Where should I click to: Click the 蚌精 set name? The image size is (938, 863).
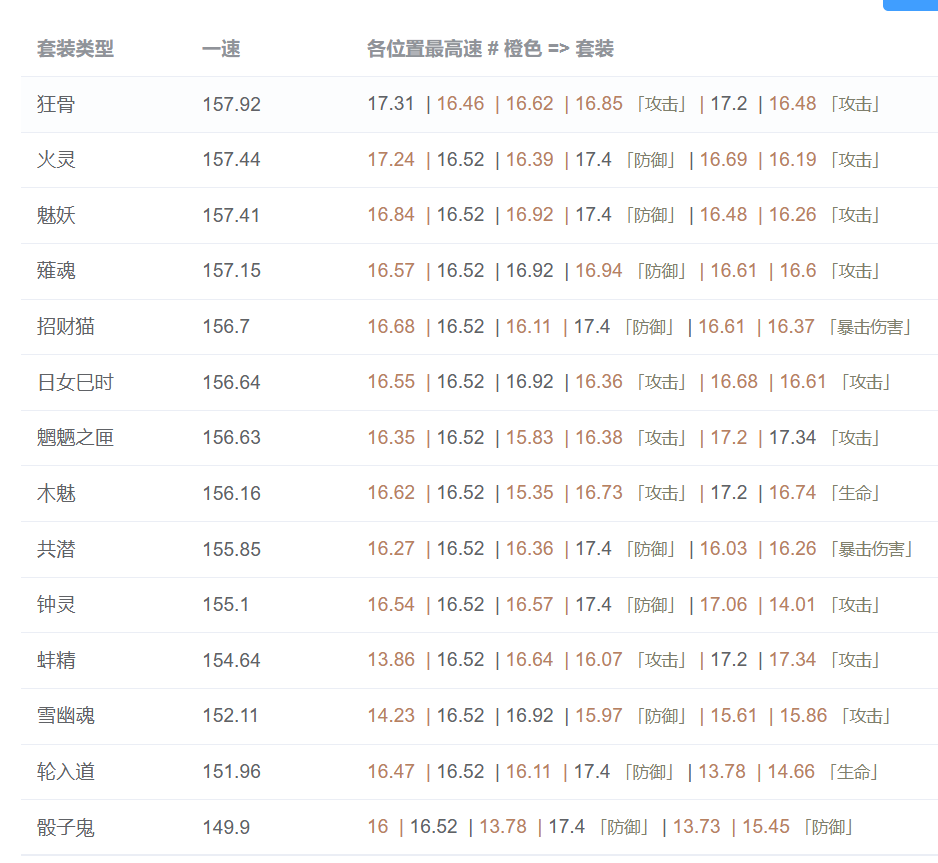[x=56, y=660]
